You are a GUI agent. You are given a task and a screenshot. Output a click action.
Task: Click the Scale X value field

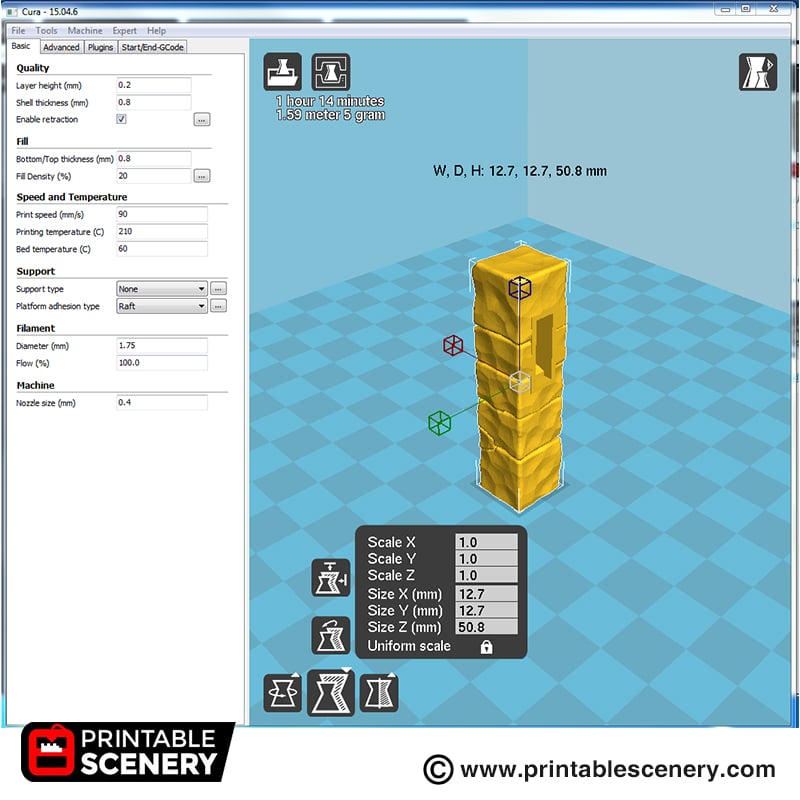tap(486, 542)
